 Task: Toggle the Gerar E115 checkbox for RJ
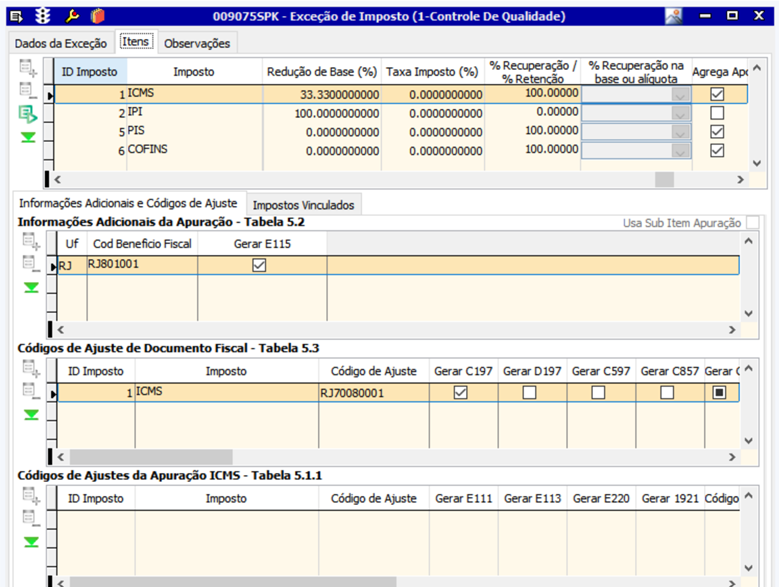(259, 265)
